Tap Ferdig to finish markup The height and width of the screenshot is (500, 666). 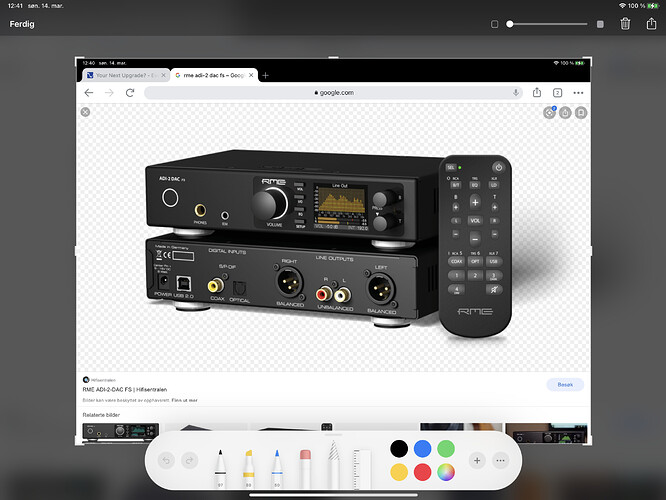pyautogui.click(x=22, y=24)
